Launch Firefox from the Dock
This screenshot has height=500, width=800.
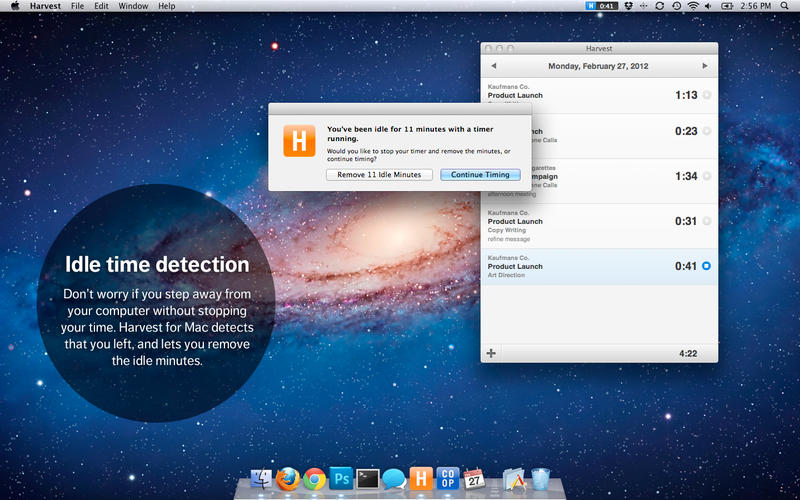pyautogui.click(x=288, y=479)
